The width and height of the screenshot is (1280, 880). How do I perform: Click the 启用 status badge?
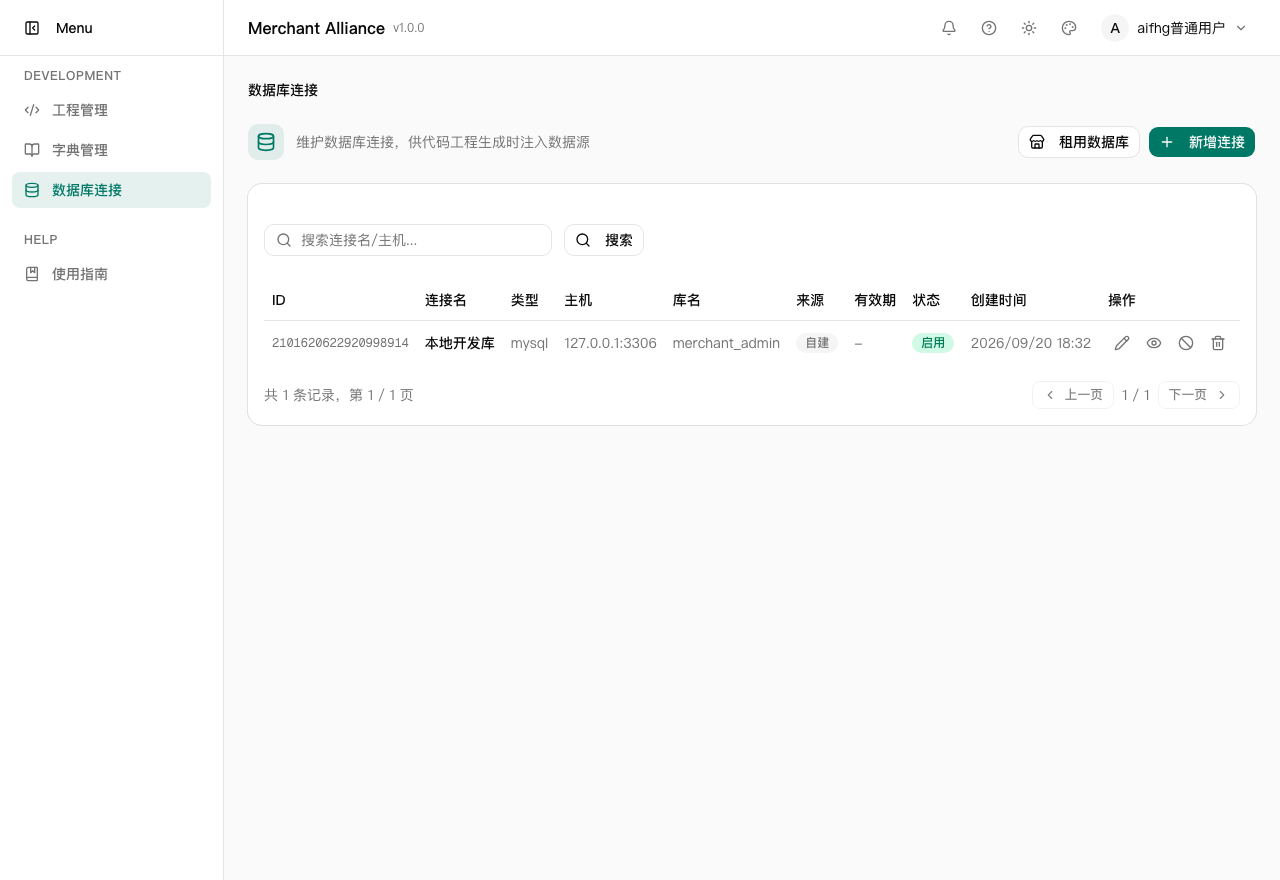[933, 343]
